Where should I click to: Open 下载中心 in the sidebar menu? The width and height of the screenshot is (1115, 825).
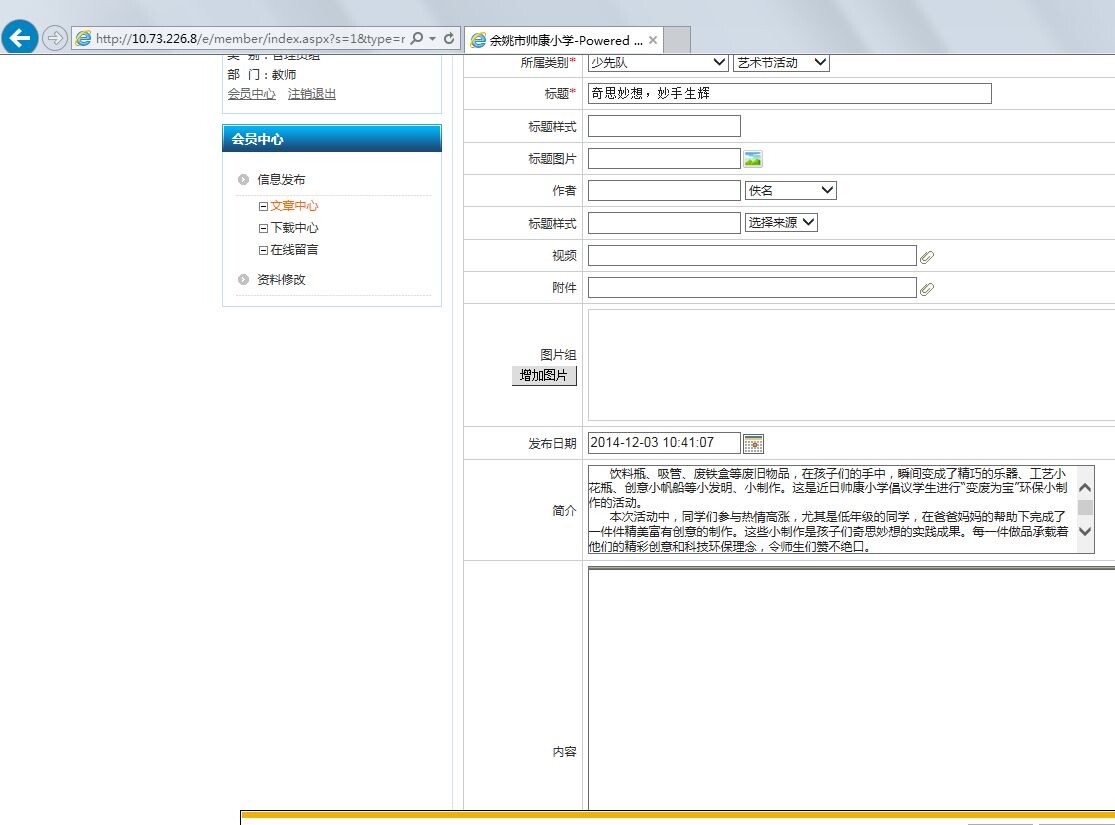coord(294,228)
